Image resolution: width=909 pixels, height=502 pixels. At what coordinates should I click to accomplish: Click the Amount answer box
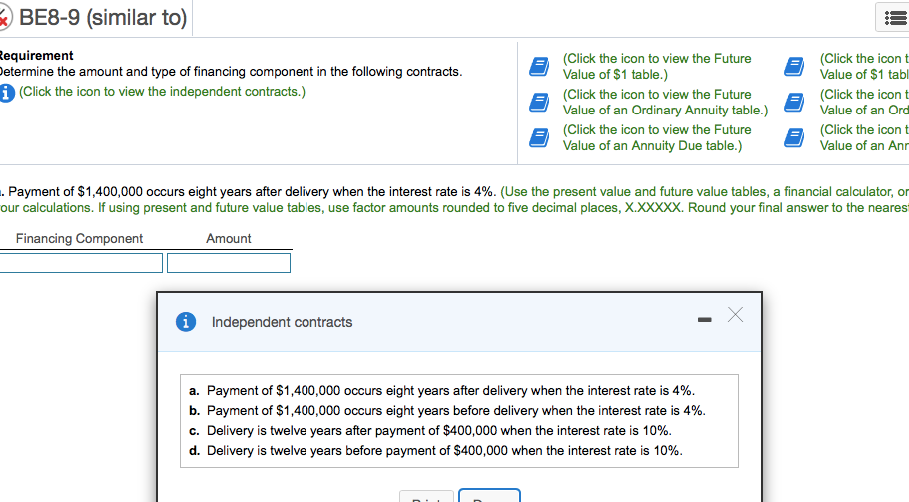pyautogui.click(x=229, y=263)
